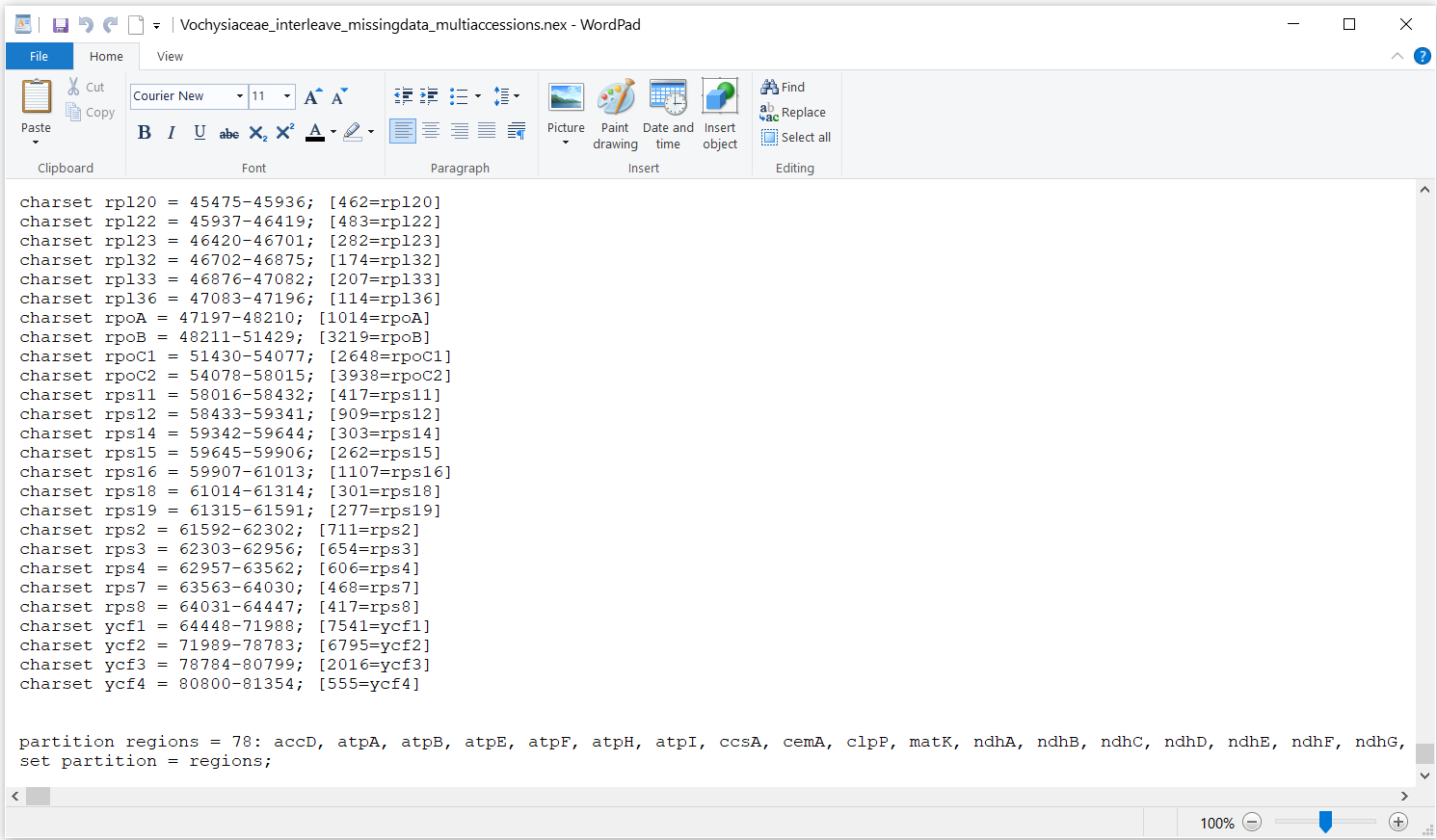Viewport: 1437px width, 840px height.
Task: Click horizontal scrollbar left arrow
Action: click(x=14, y=797)
